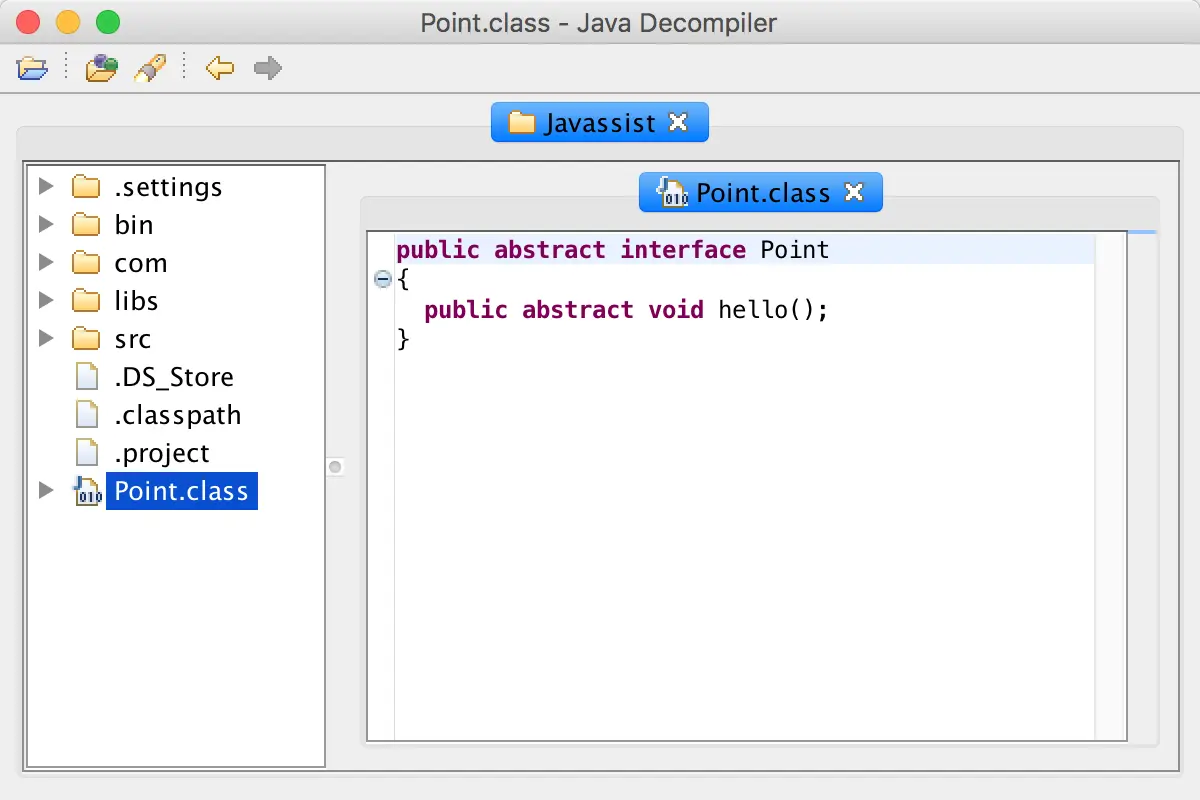The width and height of the screenshot is (1200, 800).
Task: Click the .DS_Store file icon
Action: click(88, 377)
